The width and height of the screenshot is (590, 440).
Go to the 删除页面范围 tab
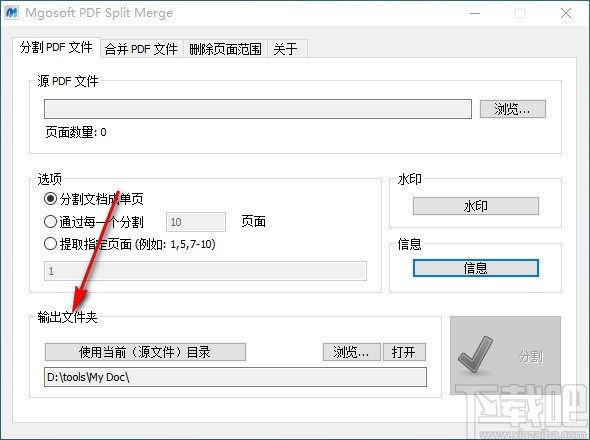pyautogui.click(x=225, y=49)
